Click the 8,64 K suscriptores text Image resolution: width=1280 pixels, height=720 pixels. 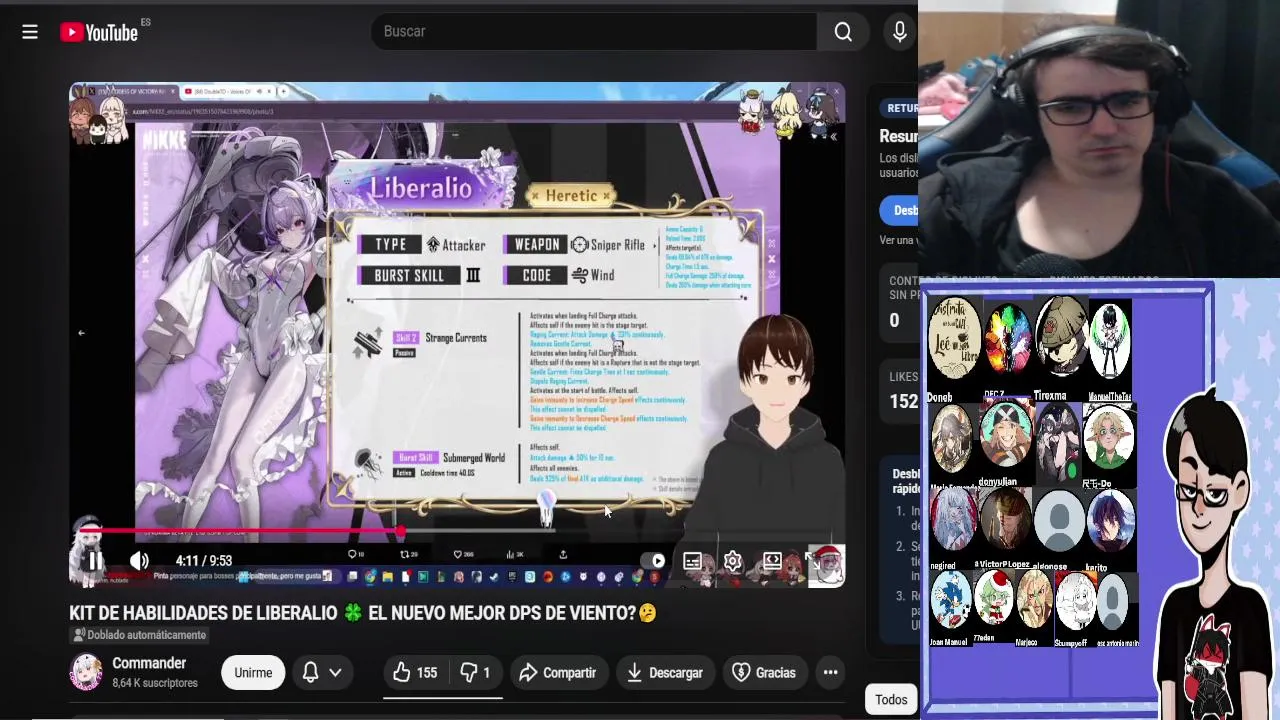155,683
